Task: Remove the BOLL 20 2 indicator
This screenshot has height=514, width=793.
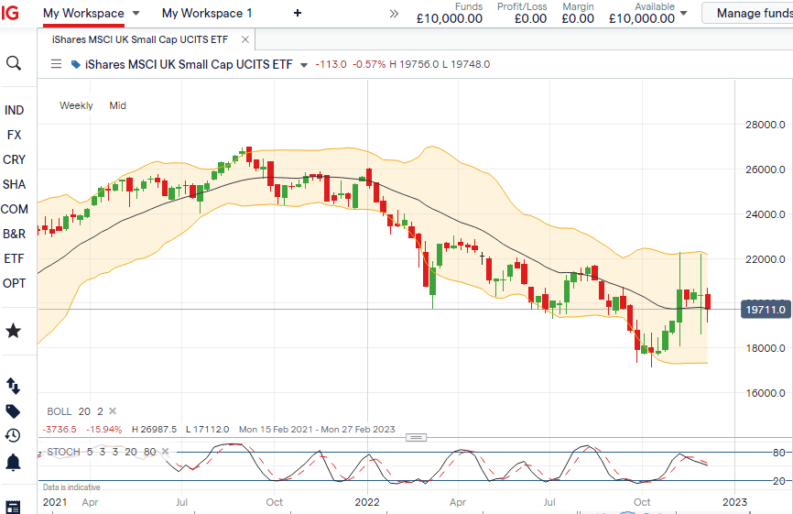Action: pos(113,411)
